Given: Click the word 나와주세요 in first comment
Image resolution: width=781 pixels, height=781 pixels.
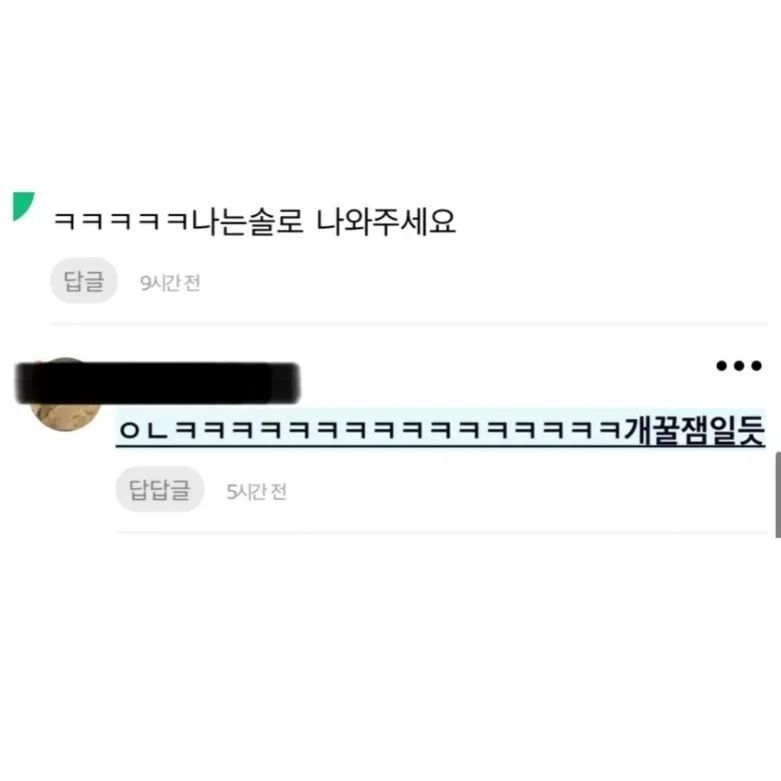Looking at the screenshot, I should [386, 222].
